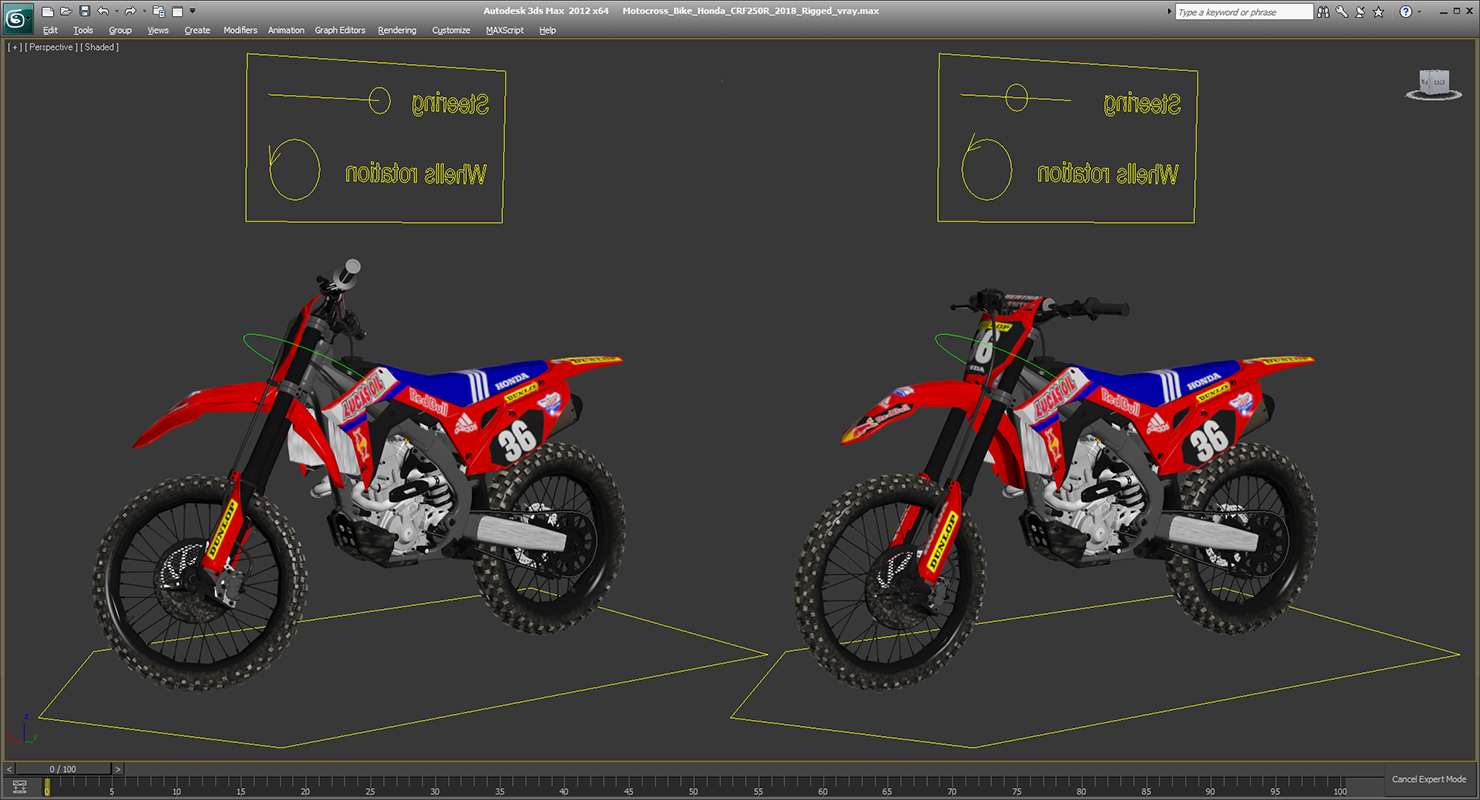Open the Animation menu
Image resolution: width=1480 pixels, height=800 pixels.
286,30
